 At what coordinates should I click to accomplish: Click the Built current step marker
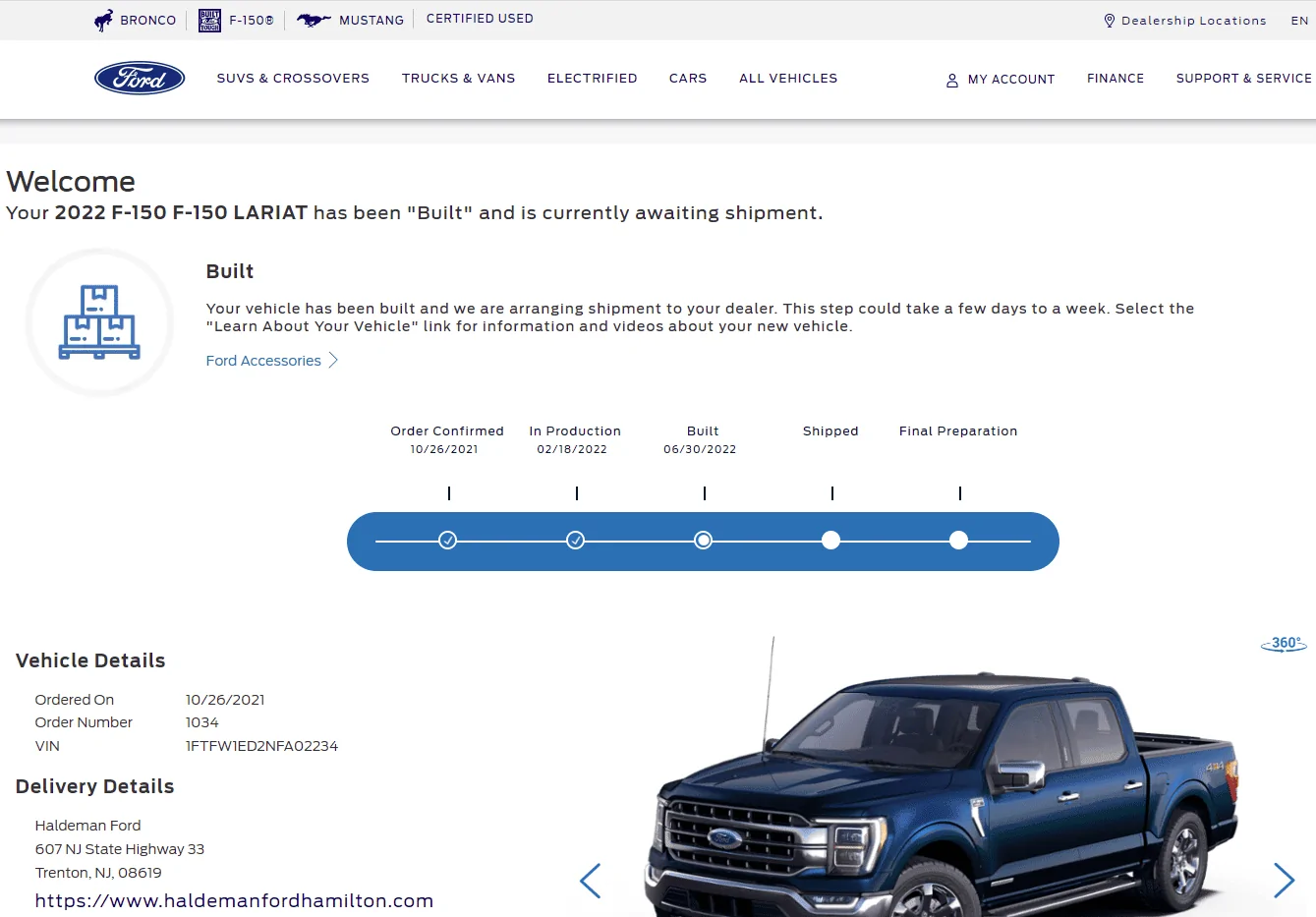tap(704, 541)
